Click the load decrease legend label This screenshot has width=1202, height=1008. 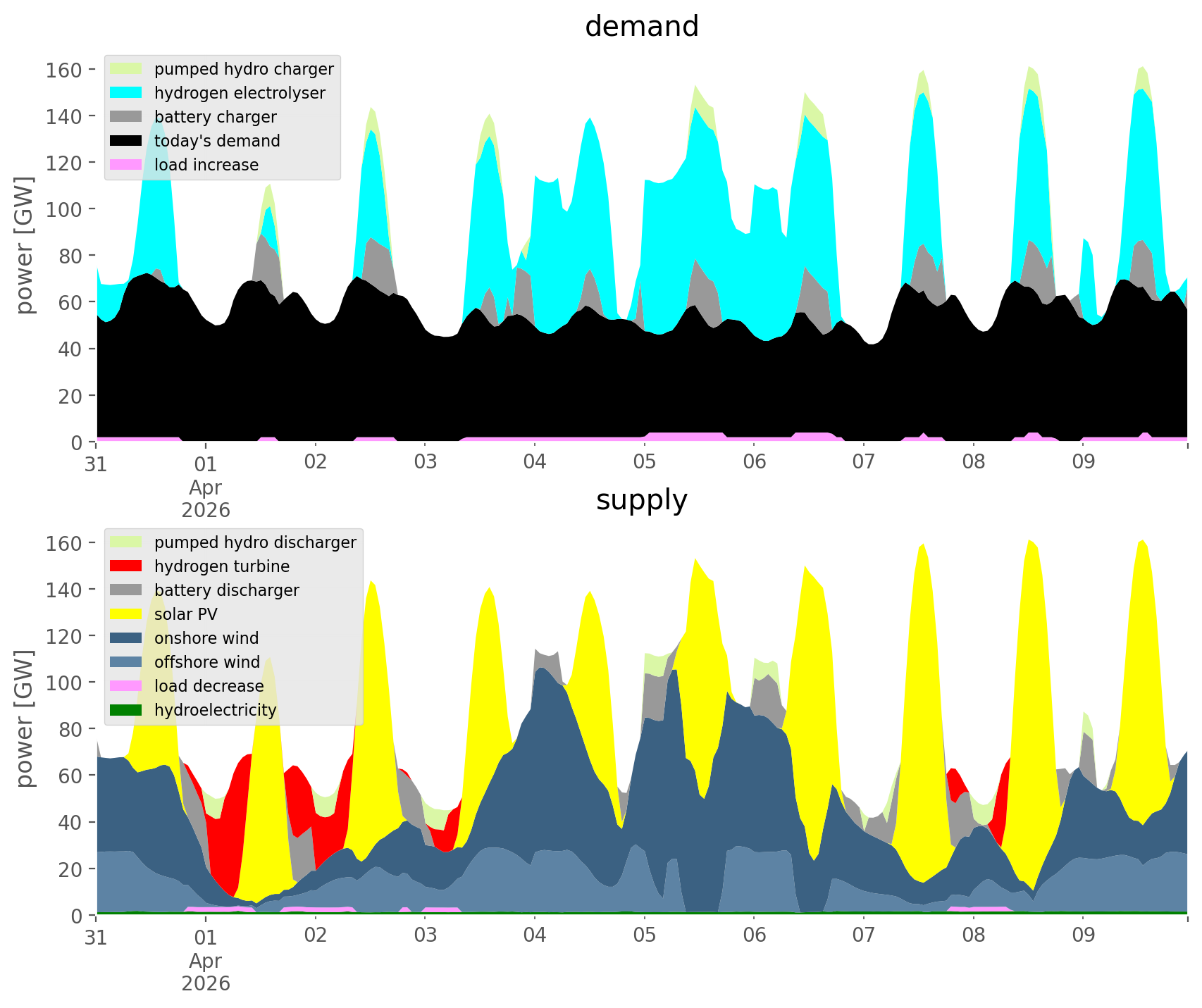pos(209,686)
